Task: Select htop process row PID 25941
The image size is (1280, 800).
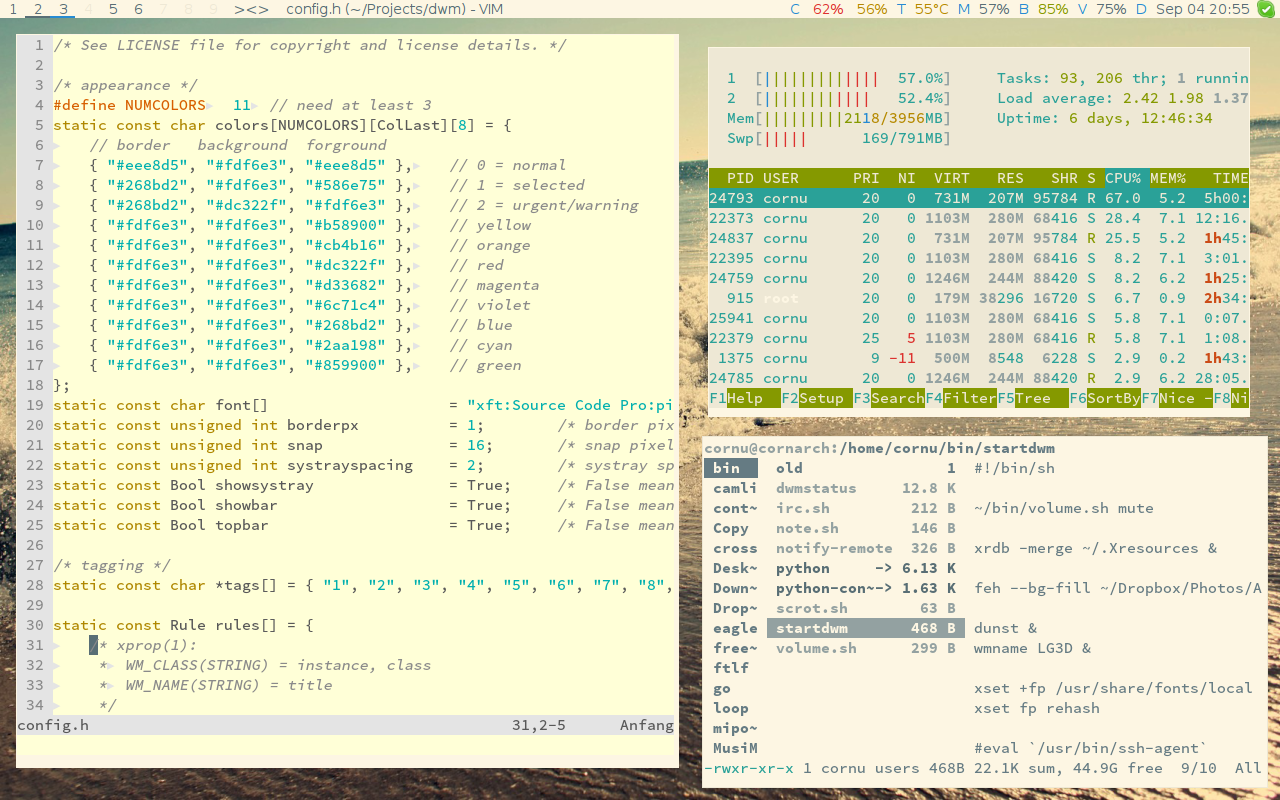Action: point(979,318)
